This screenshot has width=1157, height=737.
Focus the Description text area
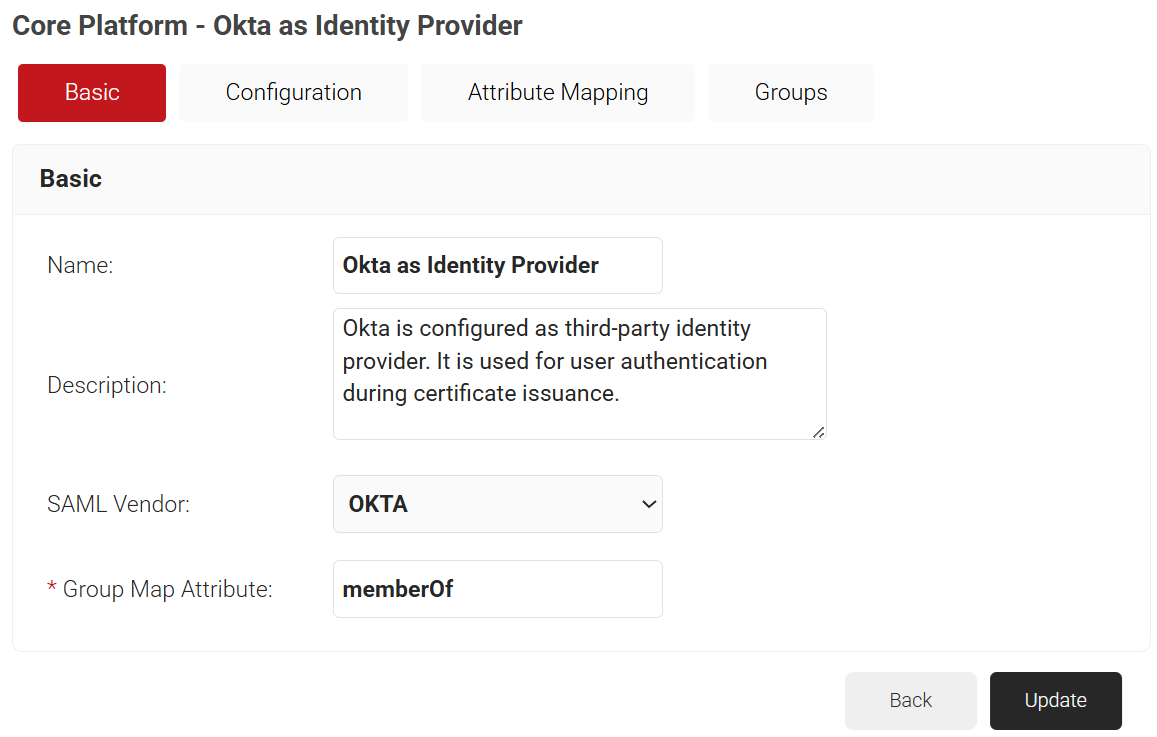[x=579, y=373]
